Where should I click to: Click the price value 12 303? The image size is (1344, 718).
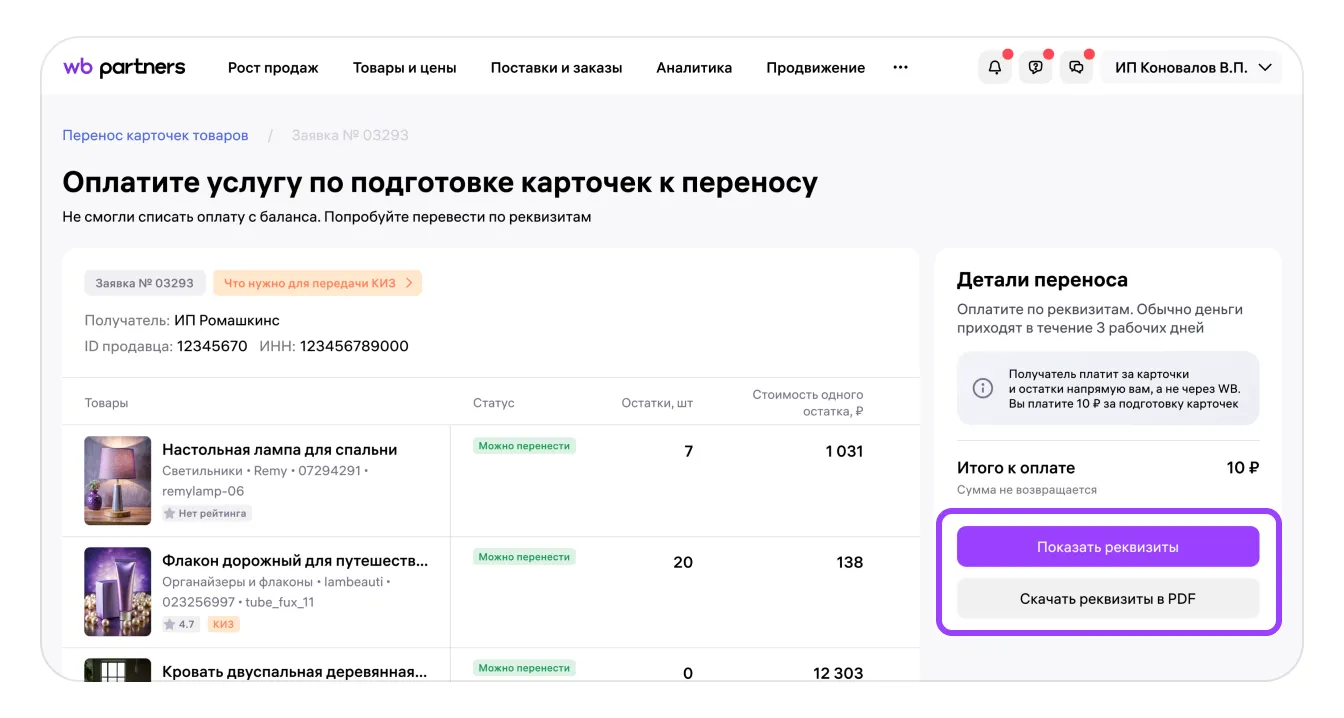[838, 673]
